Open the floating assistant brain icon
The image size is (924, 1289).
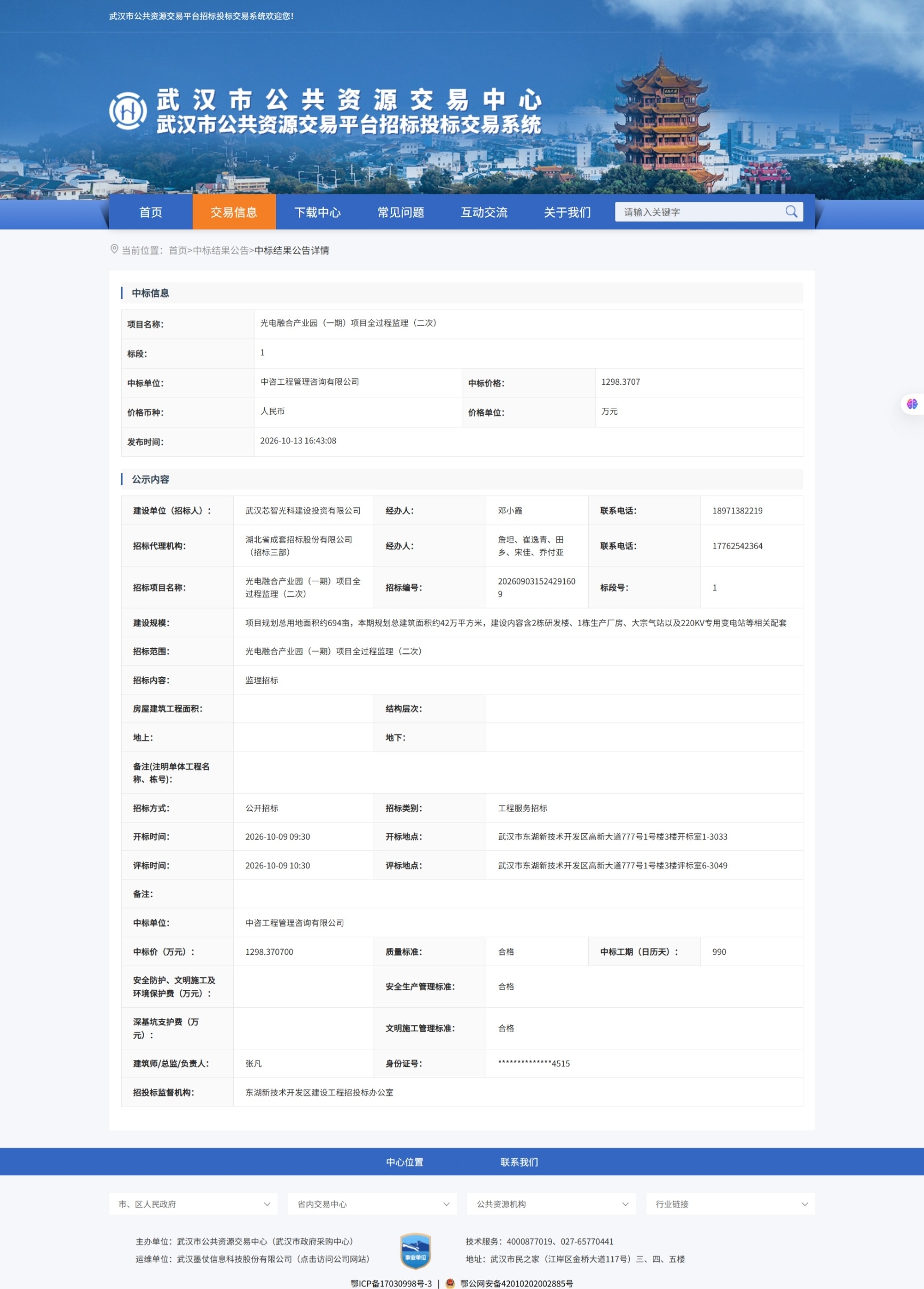tap(912, 404)
